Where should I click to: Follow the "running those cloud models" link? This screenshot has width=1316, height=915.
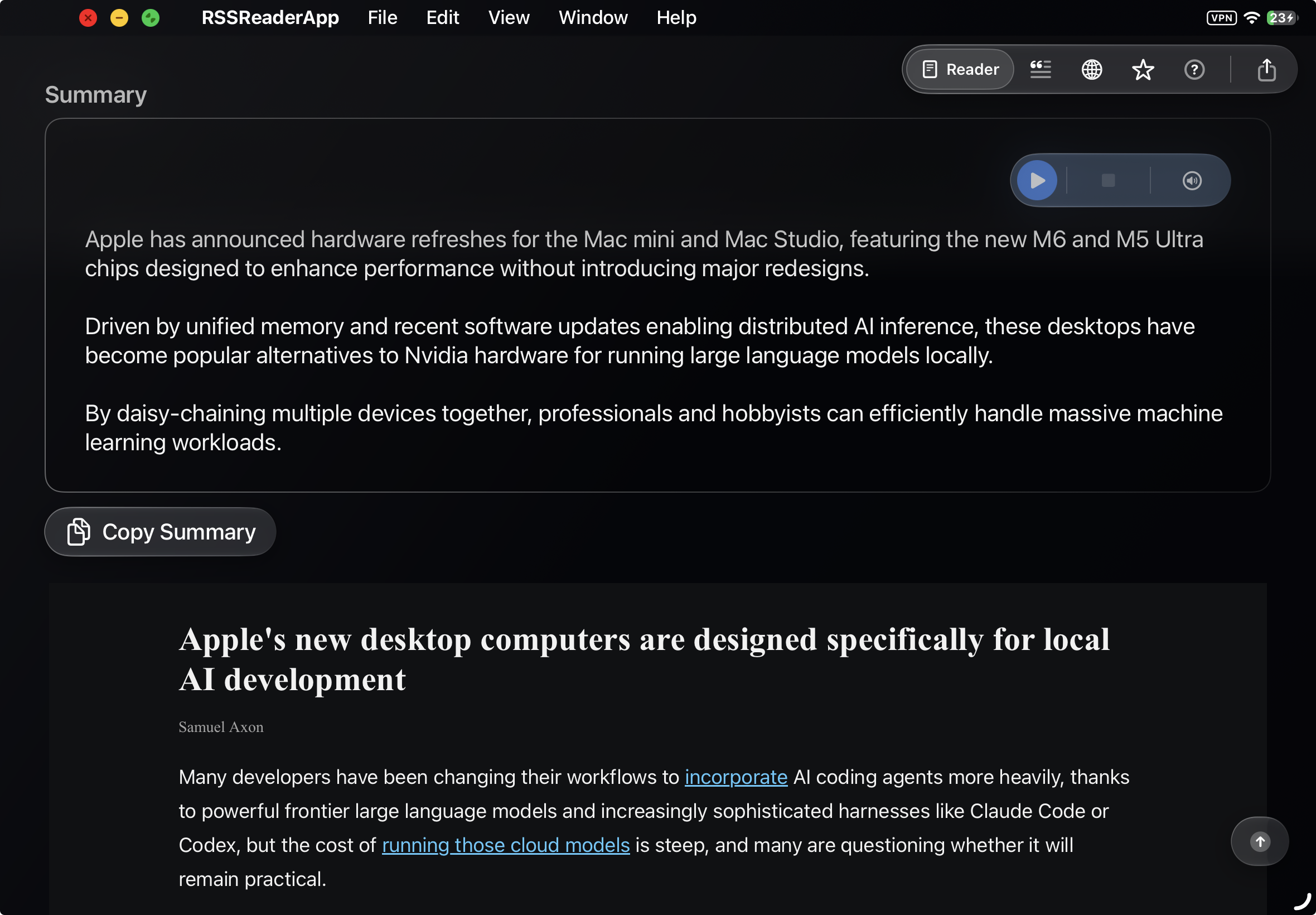pyautogui.click(x=506, y=845)
